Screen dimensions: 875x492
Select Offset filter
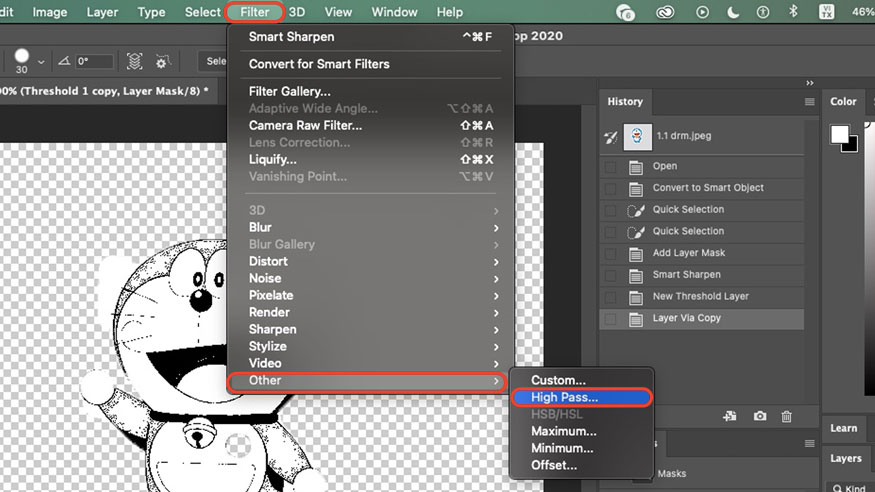581,465
